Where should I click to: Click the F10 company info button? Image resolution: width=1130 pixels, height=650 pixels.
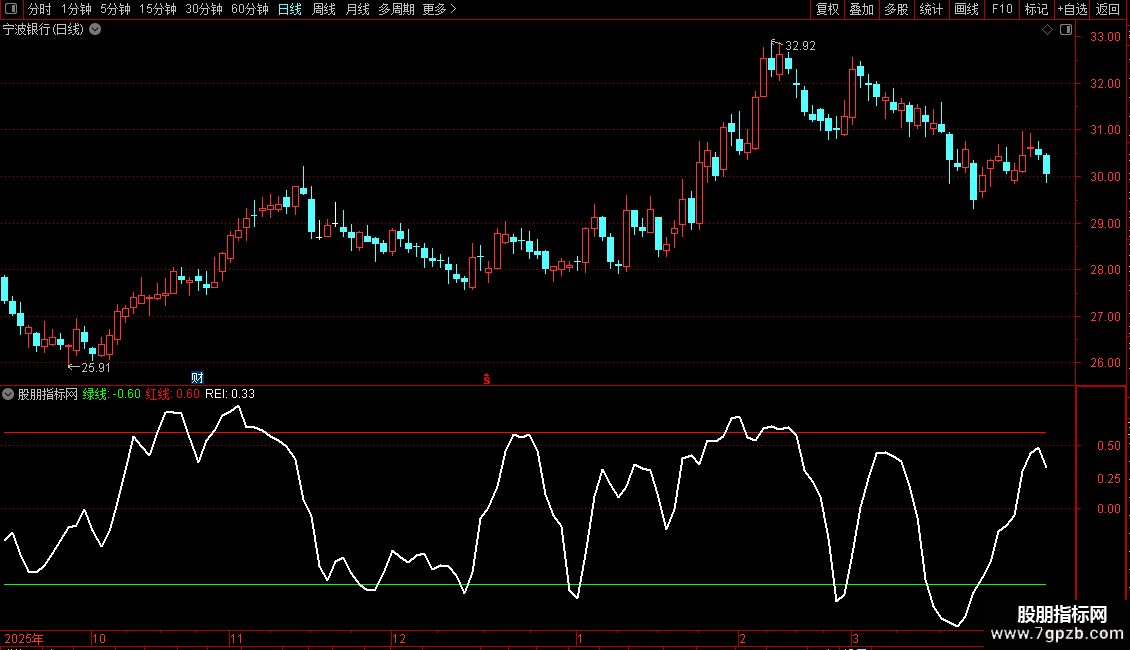point(1002,9)
